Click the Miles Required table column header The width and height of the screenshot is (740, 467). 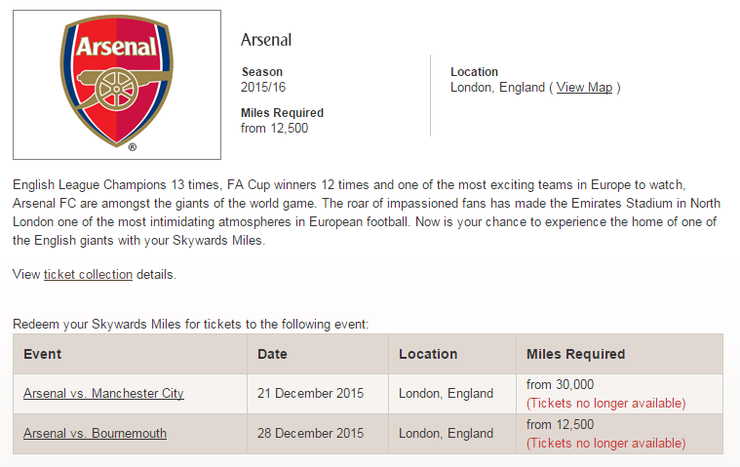(x=576, y=354)
